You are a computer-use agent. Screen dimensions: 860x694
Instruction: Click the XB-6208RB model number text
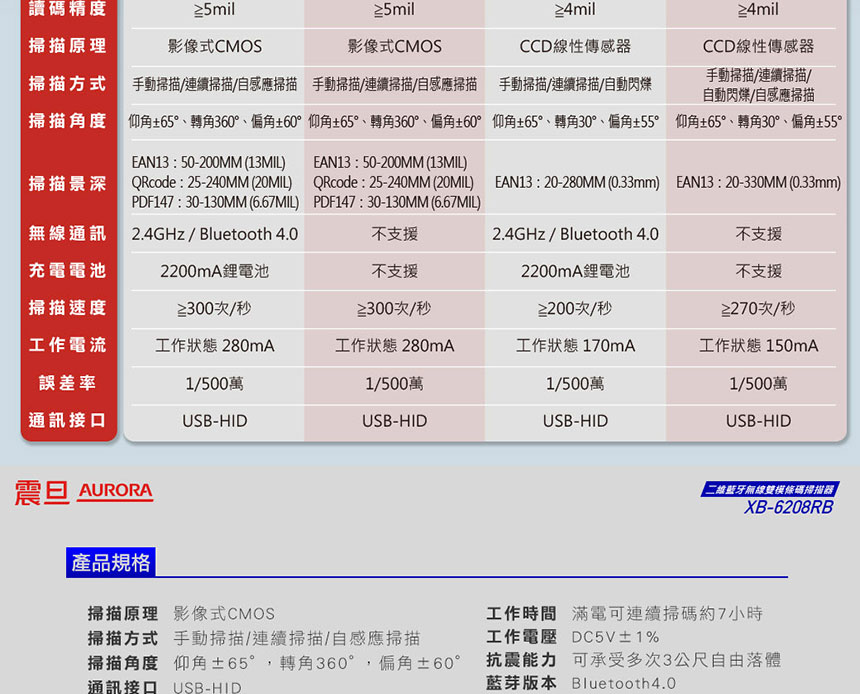tap(788, 508)
